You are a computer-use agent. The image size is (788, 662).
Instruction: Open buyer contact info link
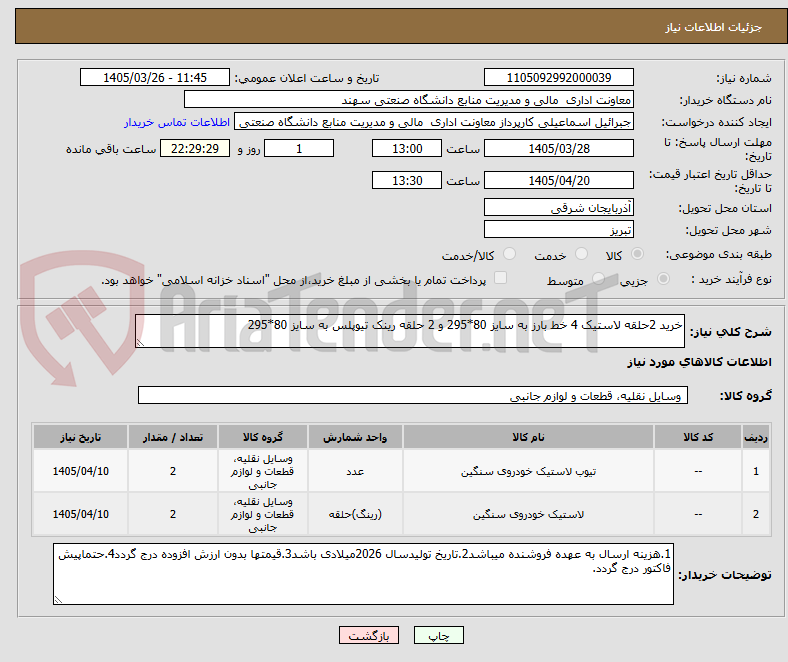177,122
